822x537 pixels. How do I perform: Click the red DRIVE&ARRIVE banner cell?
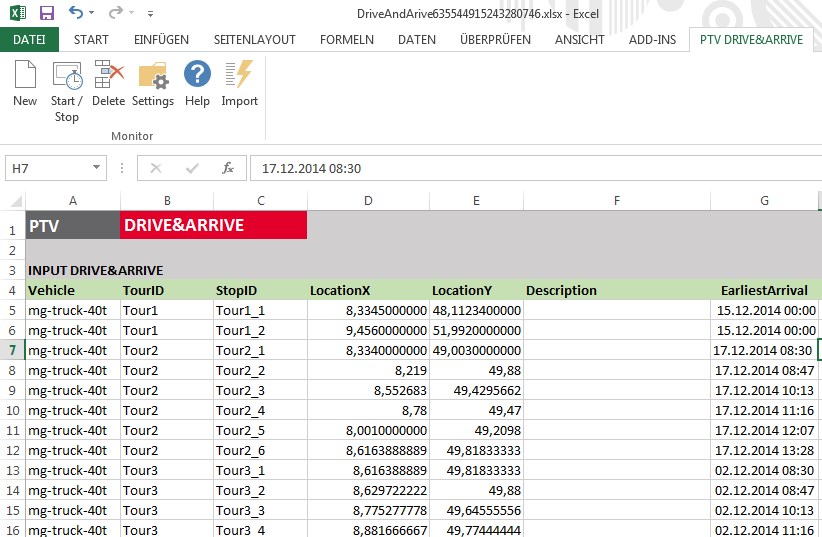[x=213, y=225]
